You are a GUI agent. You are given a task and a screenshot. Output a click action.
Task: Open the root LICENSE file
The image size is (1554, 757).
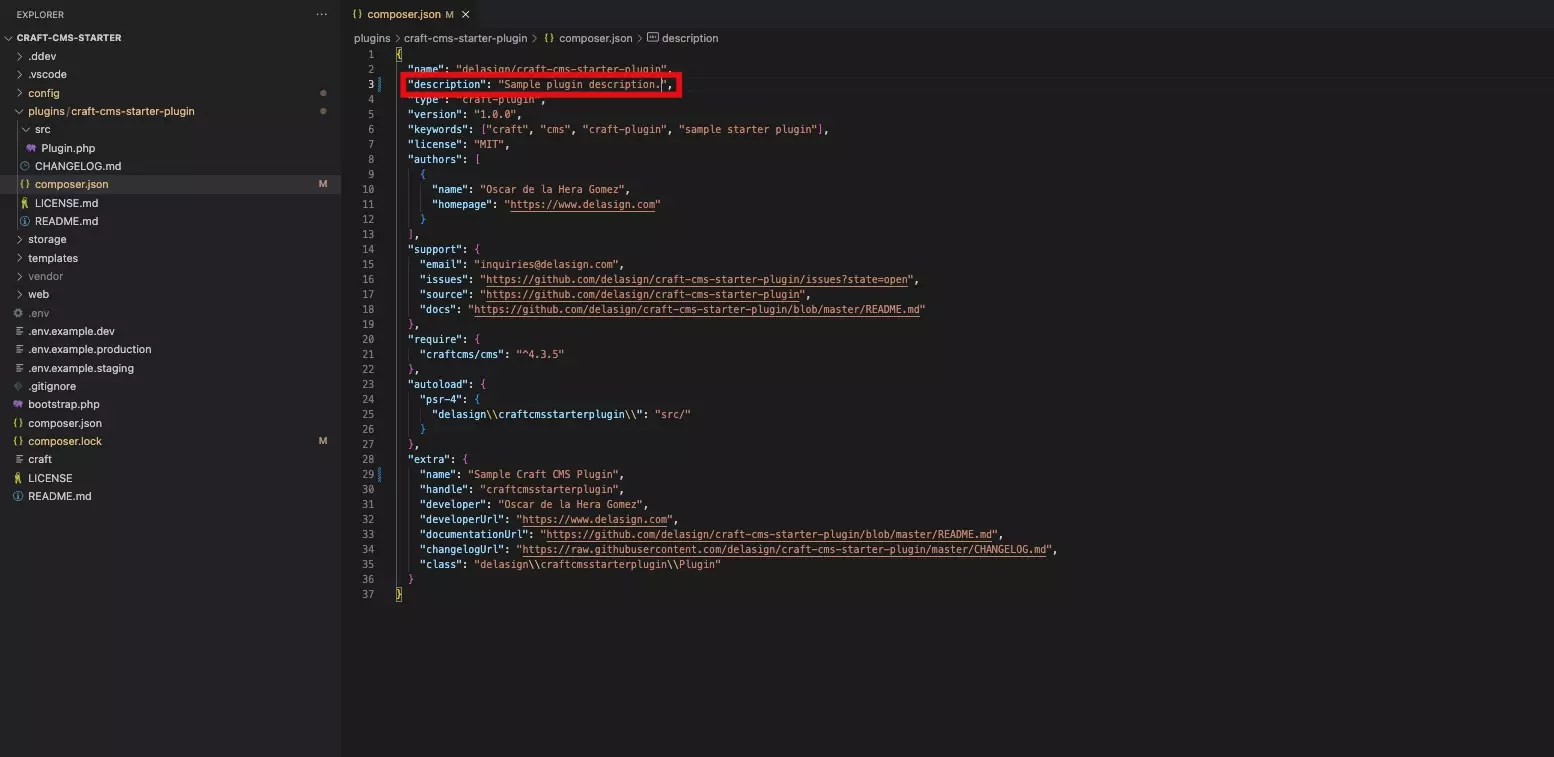(x=50, y=478)
